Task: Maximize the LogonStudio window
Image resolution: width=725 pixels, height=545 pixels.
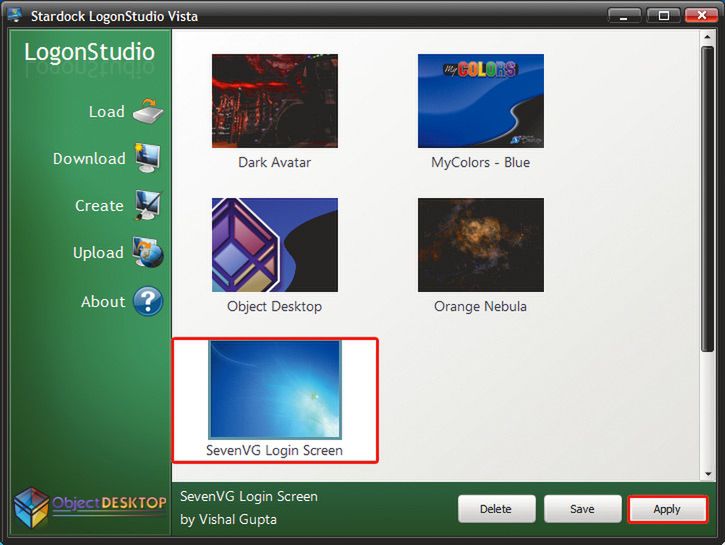Action: [664, 16]
